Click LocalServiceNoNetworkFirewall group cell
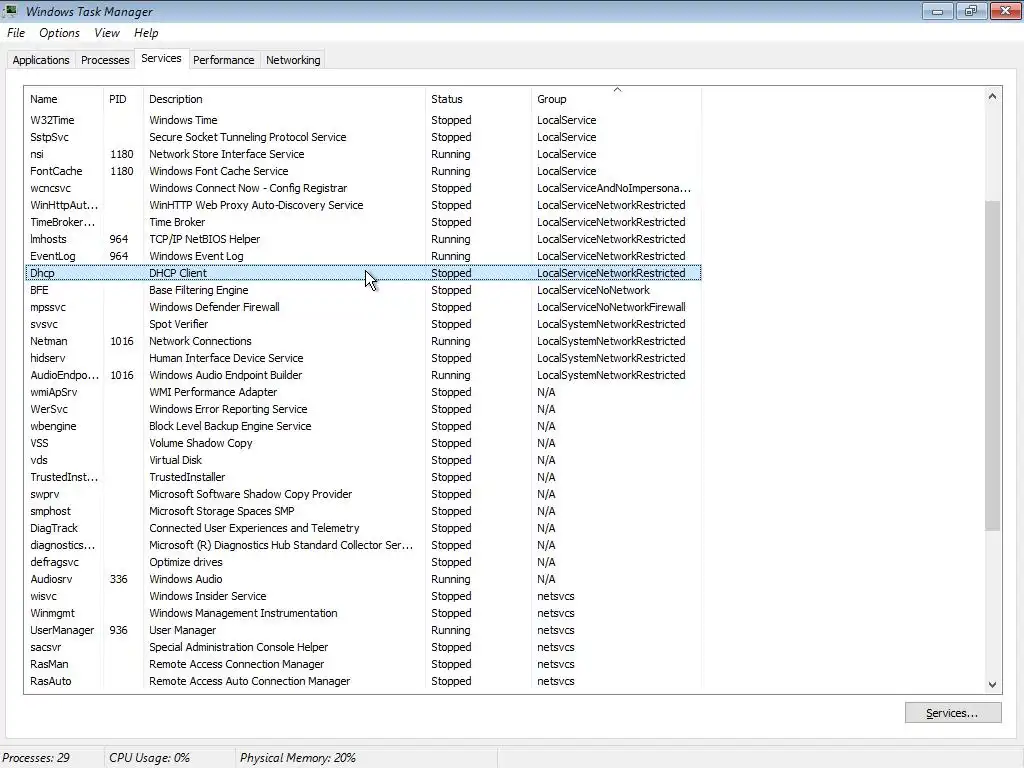 point(611,307)
